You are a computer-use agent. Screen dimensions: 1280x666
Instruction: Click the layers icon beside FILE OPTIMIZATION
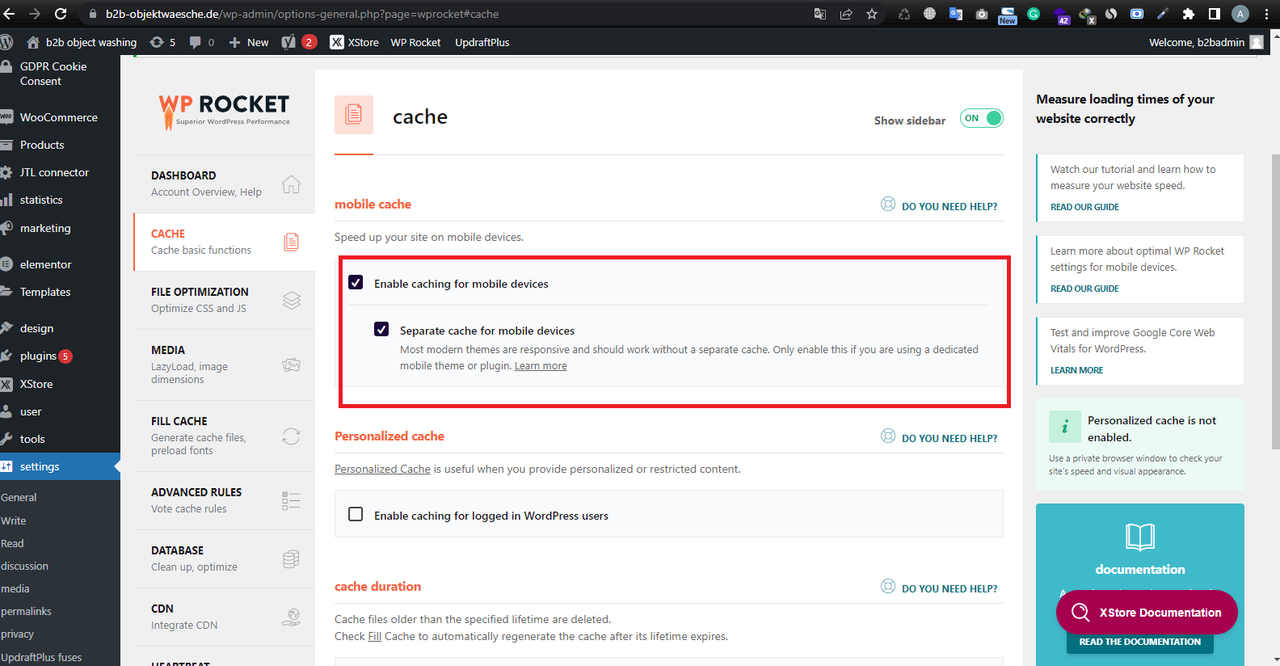pyautogui.click(x=291, y=300)
